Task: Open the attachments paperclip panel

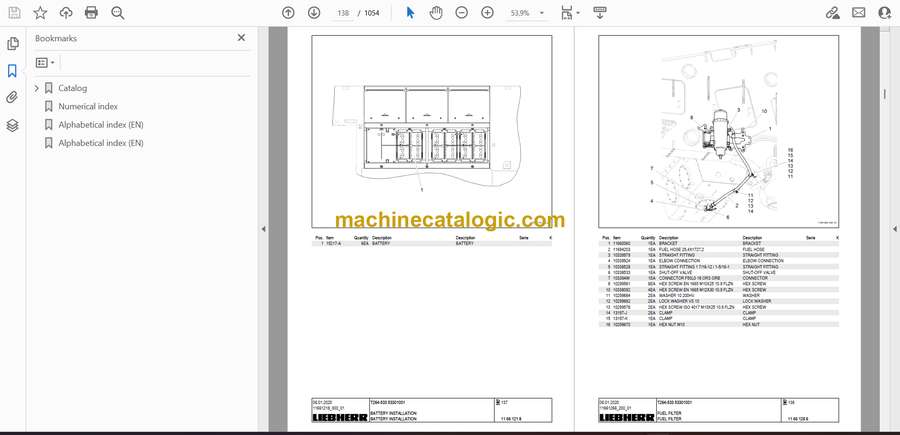Action: pyautogui.click(x=13, y=98)
